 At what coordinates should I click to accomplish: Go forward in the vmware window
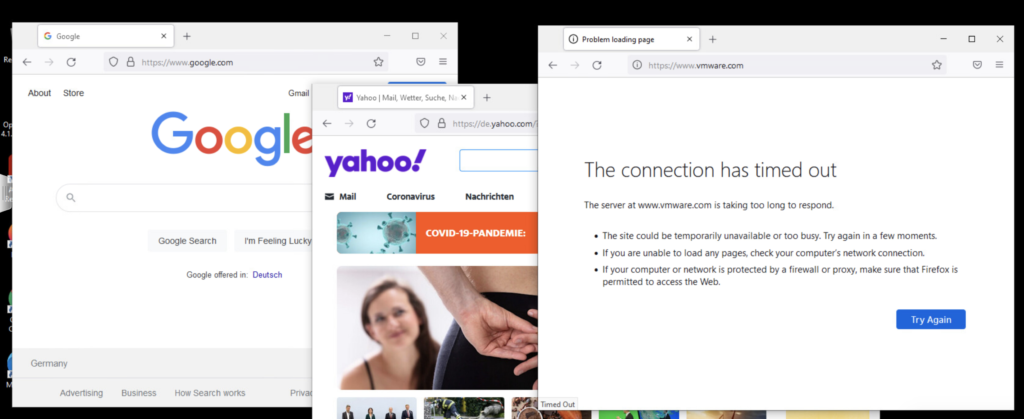point(575,65)
